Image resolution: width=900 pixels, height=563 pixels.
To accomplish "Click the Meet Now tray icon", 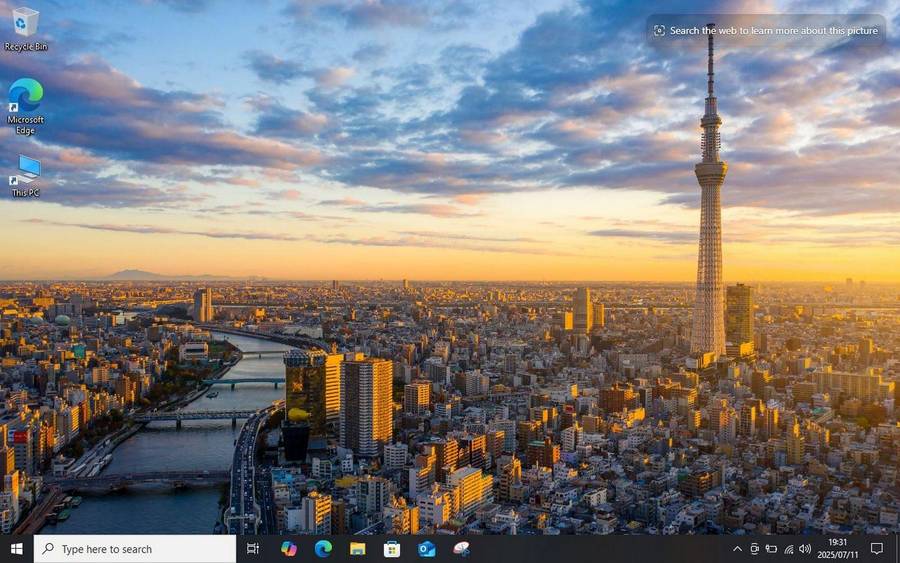I will [x=754, y=549].
